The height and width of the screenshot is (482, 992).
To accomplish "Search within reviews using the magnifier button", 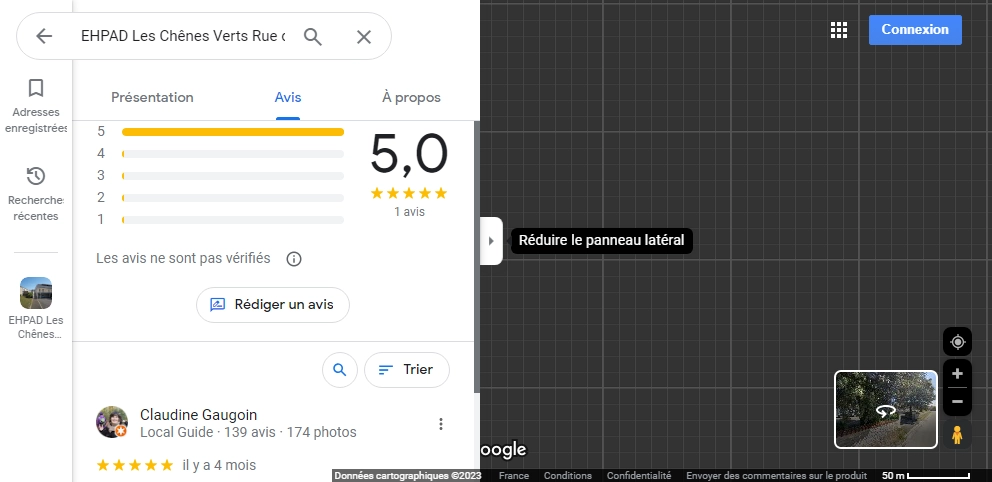I will pyautogui.click(x=340, y=370).
